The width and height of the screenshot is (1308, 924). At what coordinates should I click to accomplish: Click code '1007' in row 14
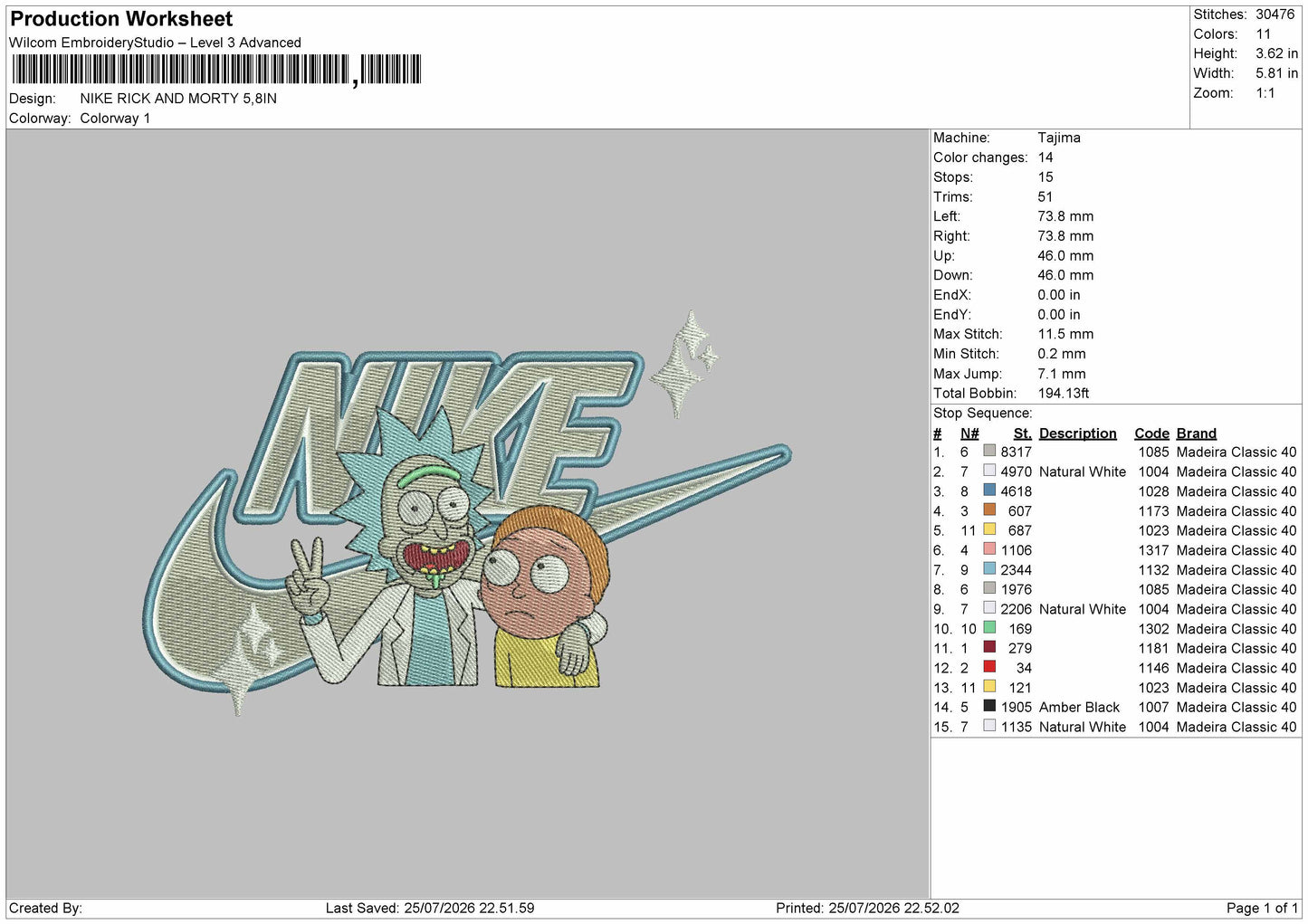1153,708
